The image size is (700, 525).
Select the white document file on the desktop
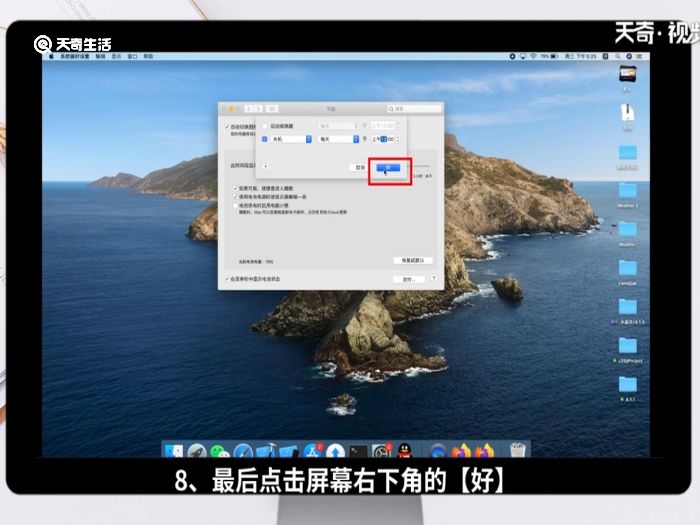tap(628, 112)
